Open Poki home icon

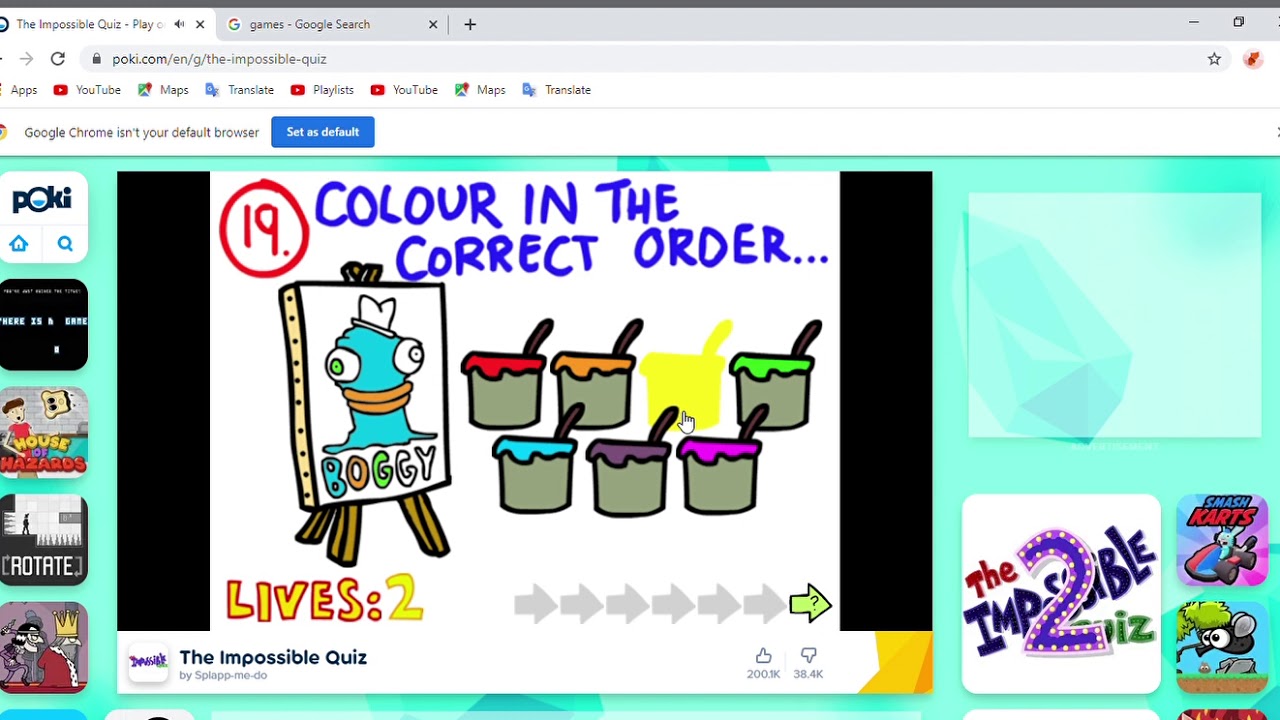(x=19, y=243)
